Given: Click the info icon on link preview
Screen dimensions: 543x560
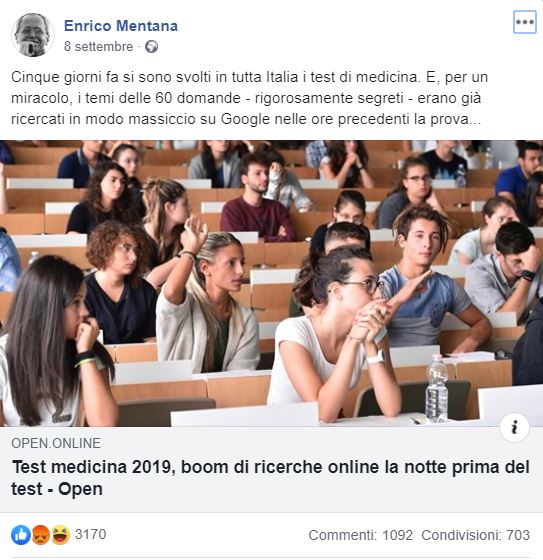Looking at the screenshot, I should pyautogui.click(x=514, y=428).
